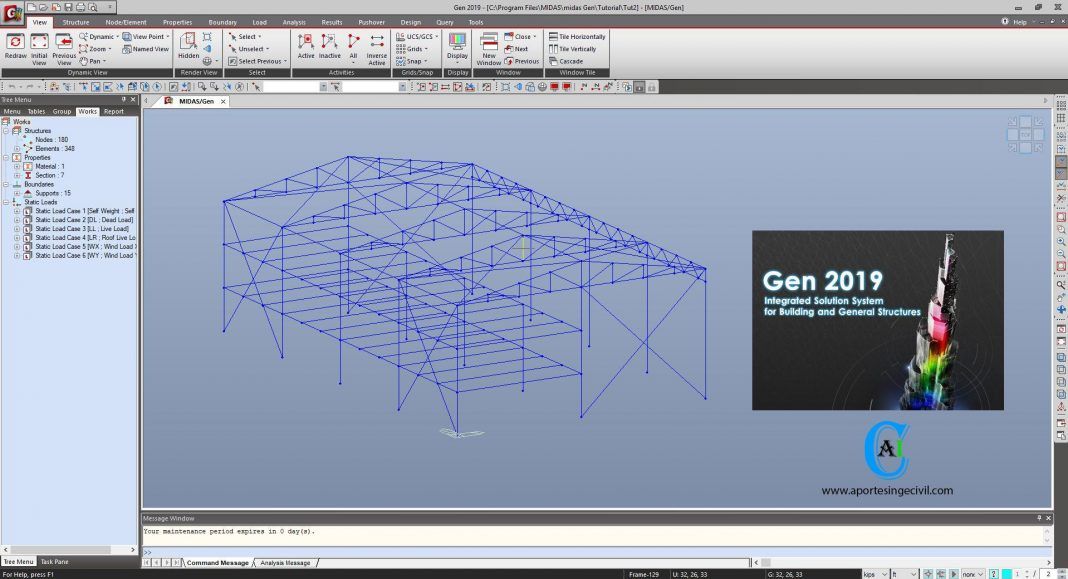Open the www.aportesingecivil.com link
1068x579 pixels.
point(888,490)
